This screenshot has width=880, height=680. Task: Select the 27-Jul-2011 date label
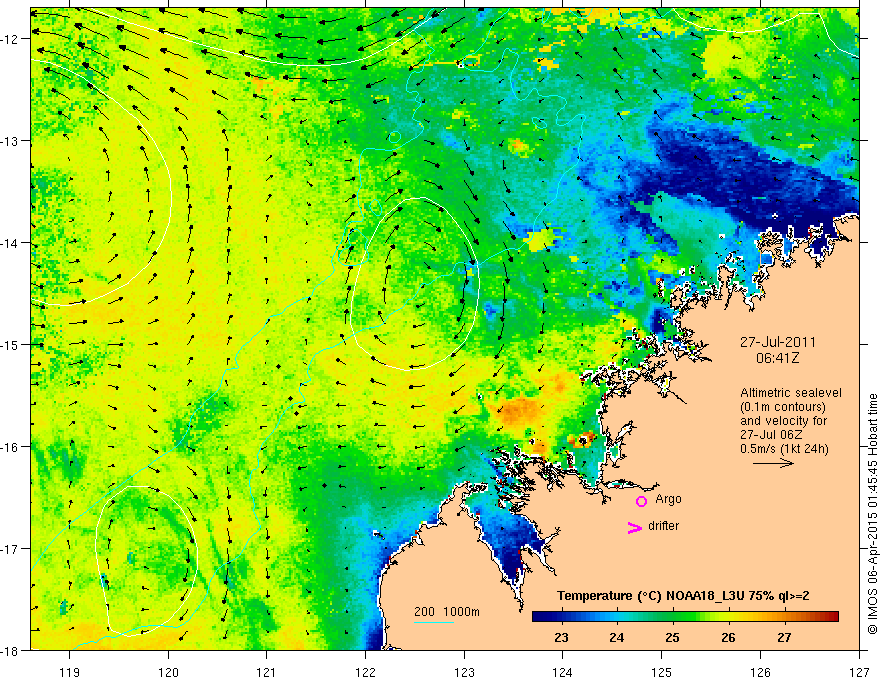(x=778, y=342)
